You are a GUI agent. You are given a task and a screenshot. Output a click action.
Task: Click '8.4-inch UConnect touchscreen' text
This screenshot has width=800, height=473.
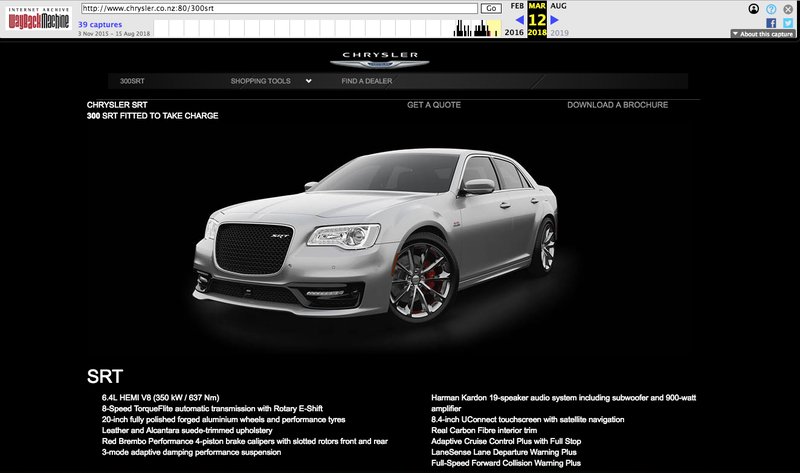[483, 419]
